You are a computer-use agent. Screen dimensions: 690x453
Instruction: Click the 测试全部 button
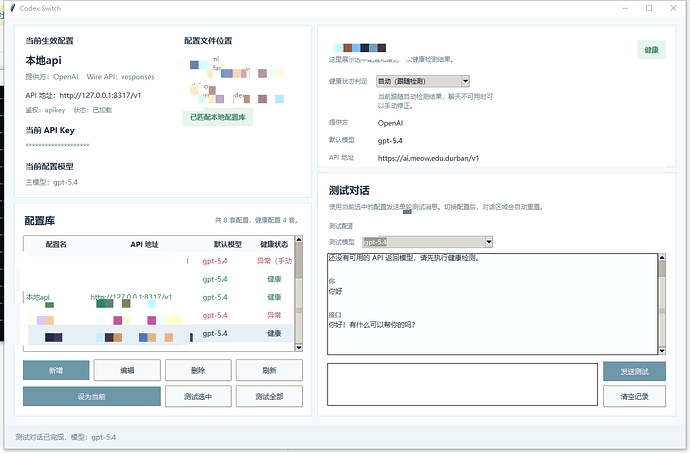[269, 396]
